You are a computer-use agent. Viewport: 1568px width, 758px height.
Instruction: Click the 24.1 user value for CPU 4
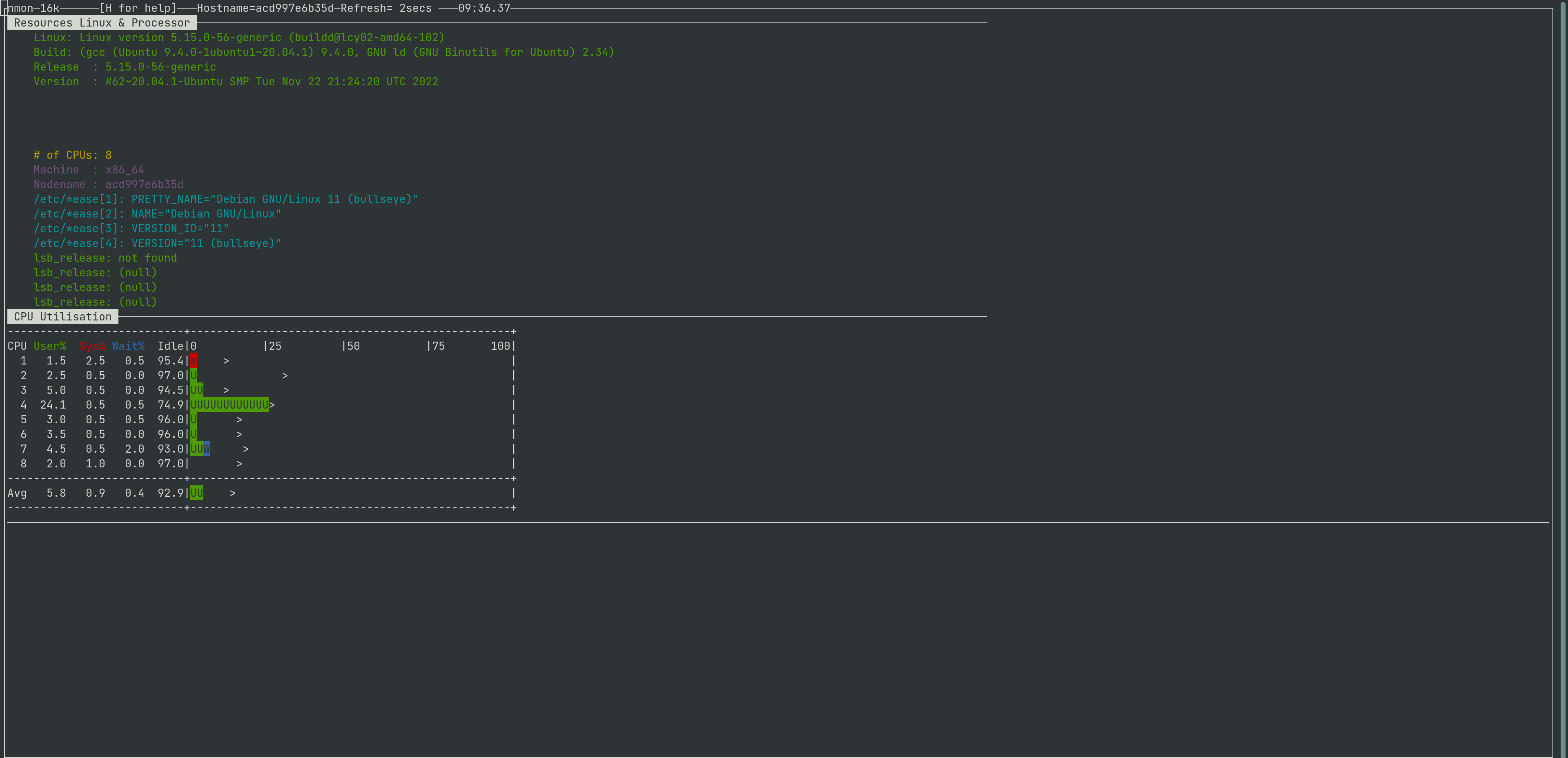53,405
